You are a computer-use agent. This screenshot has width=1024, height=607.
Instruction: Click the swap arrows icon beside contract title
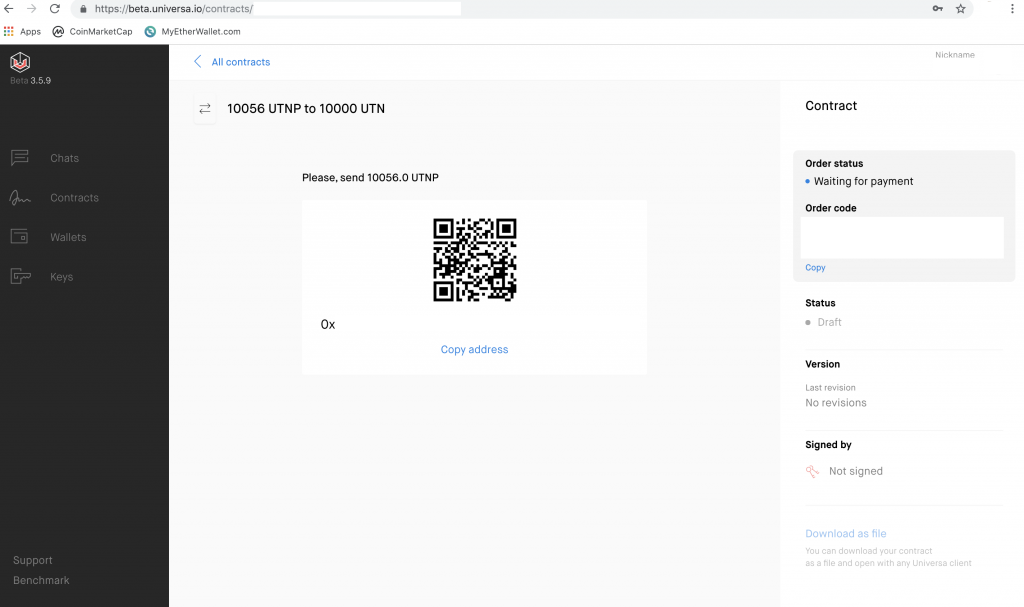click(x=205, y=108)
